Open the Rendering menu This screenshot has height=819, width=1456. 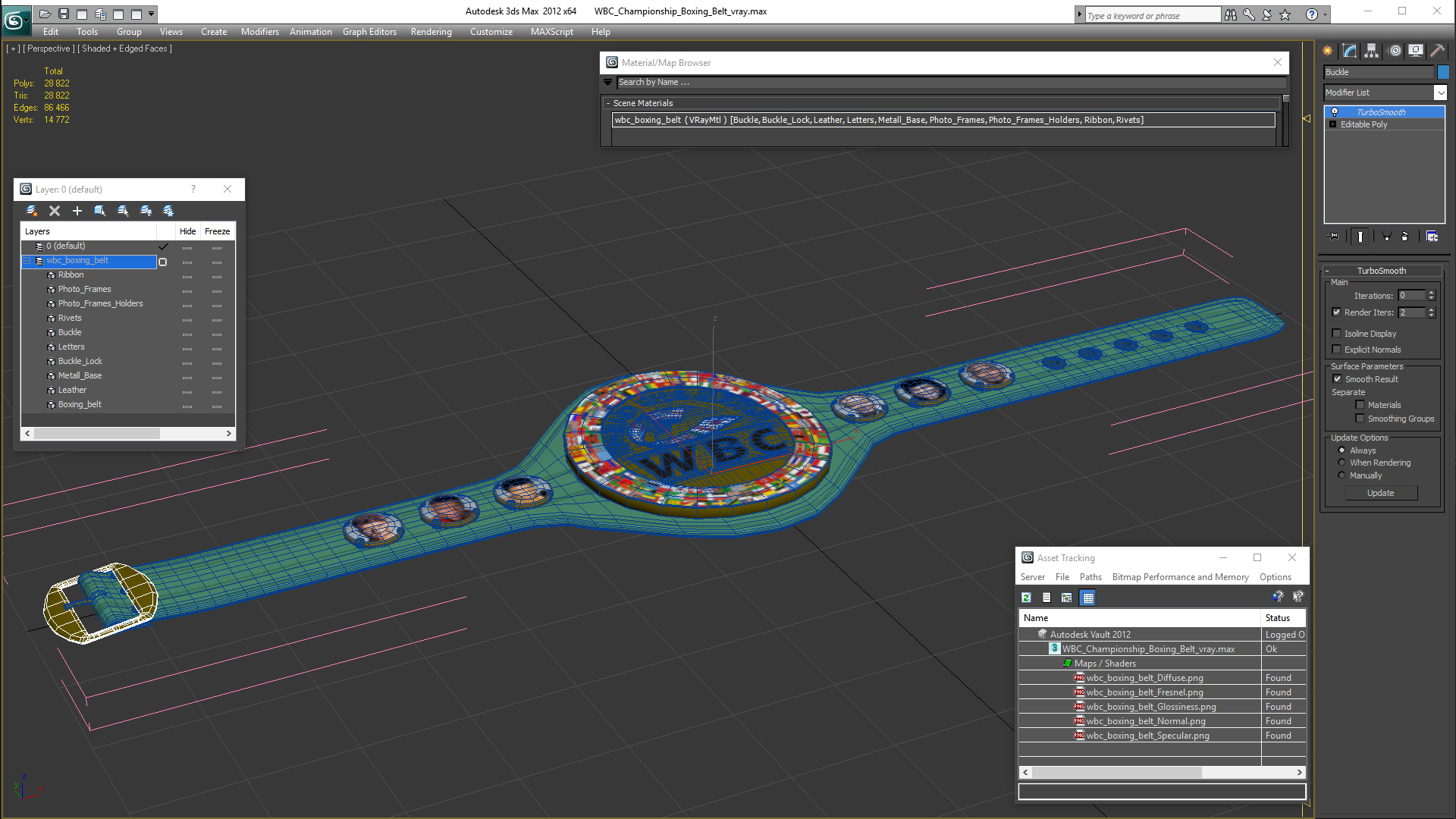[431, 32]
